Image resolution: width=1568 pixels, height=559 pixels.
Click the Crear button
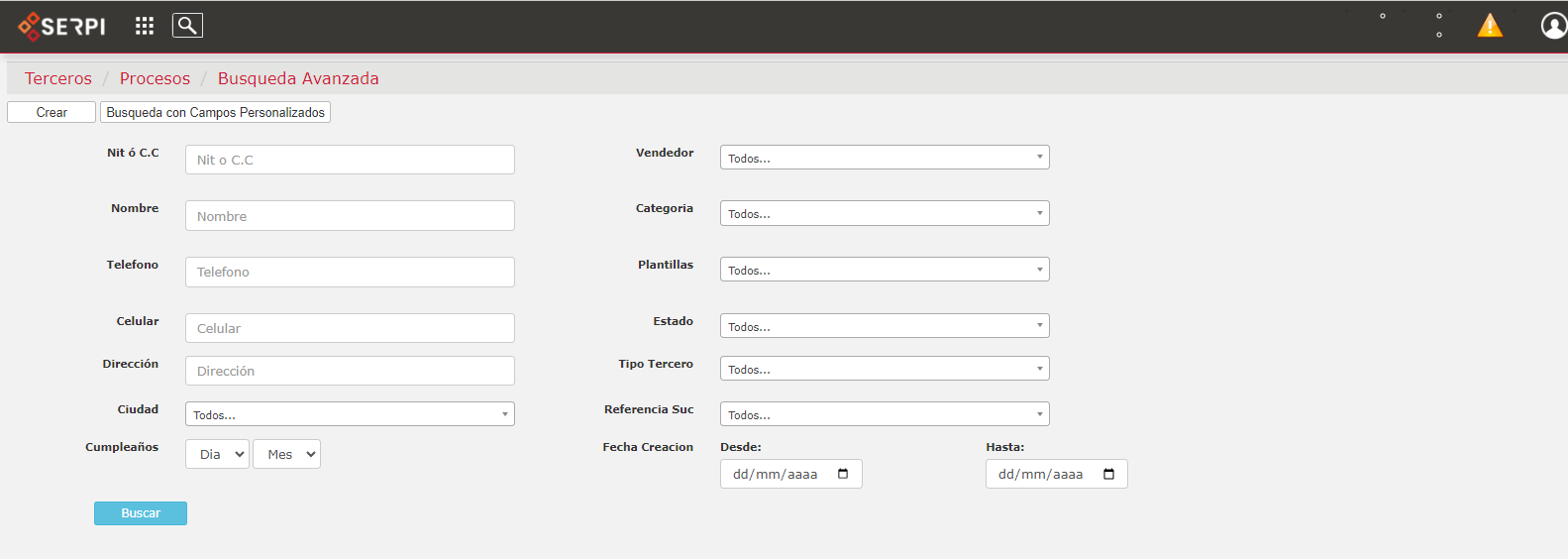52,112
